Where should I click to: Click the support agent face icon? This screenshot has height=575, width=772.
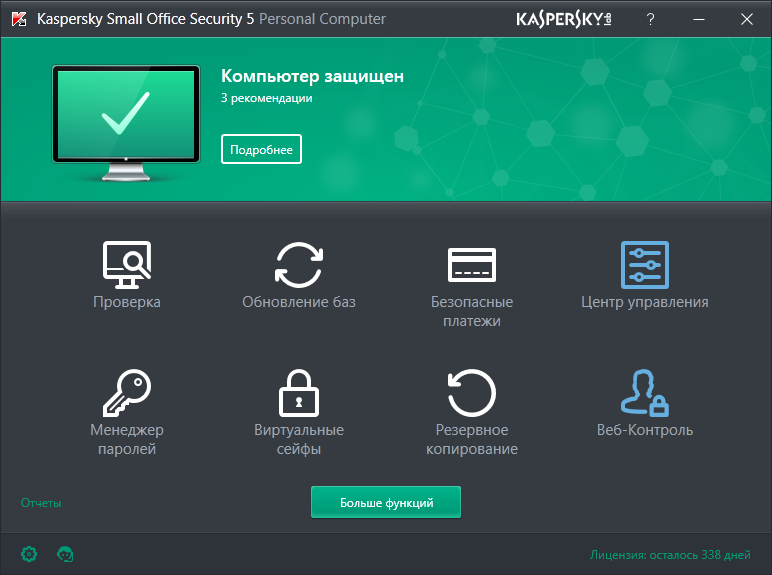coord(66,553)
